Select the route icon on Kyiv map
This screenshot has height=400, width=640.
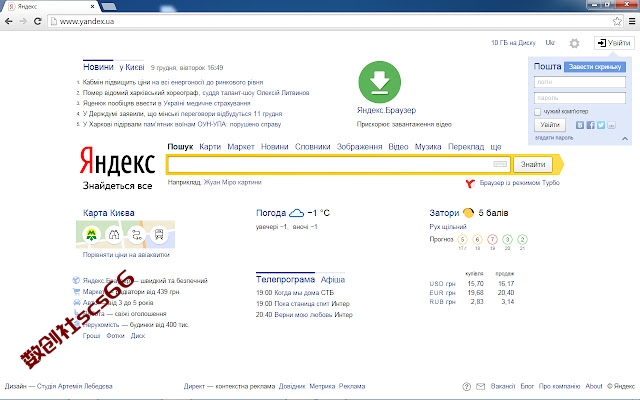tap(136, 235)
